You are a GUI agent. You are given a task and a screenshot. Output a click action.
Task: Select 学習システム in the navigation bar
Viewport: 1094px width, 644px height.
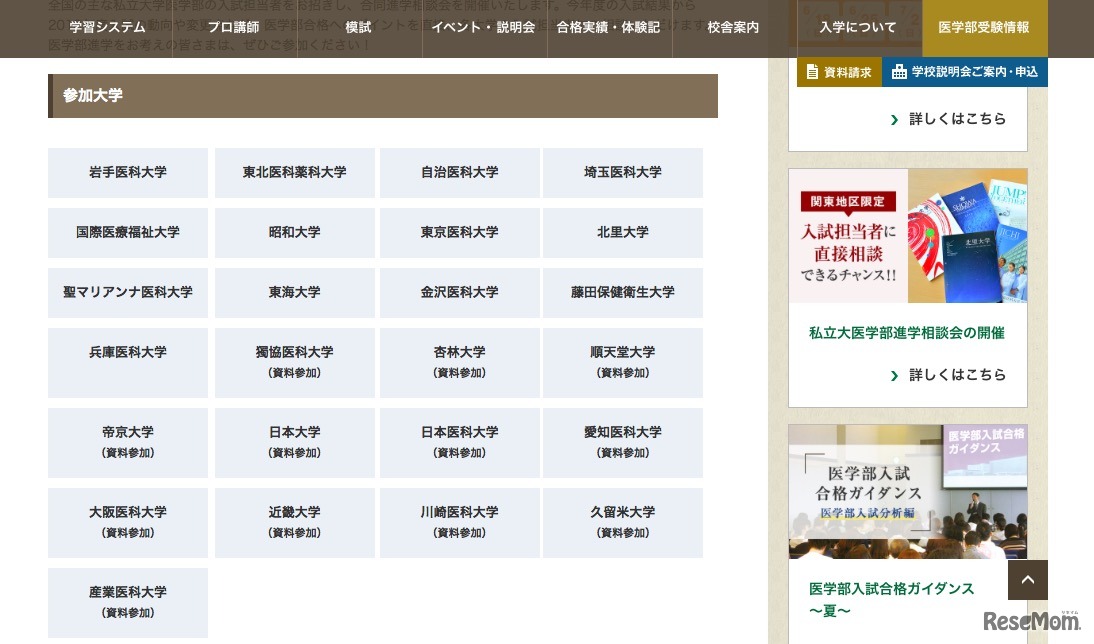click(x=107, y=28)
